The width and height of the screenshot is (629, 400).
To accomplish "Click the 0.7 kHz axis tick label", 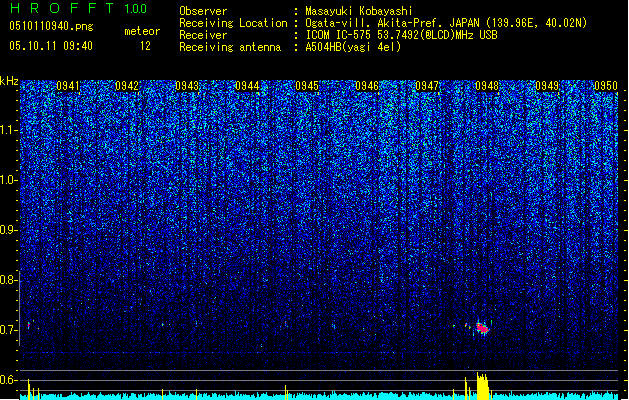I will [x=8, y=330].
